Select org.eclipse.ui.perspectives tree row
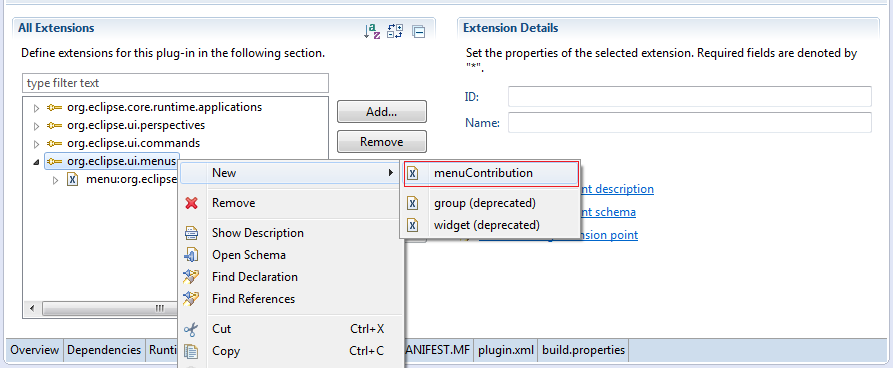This screenshot has height=368, width=893. (136, 125)
